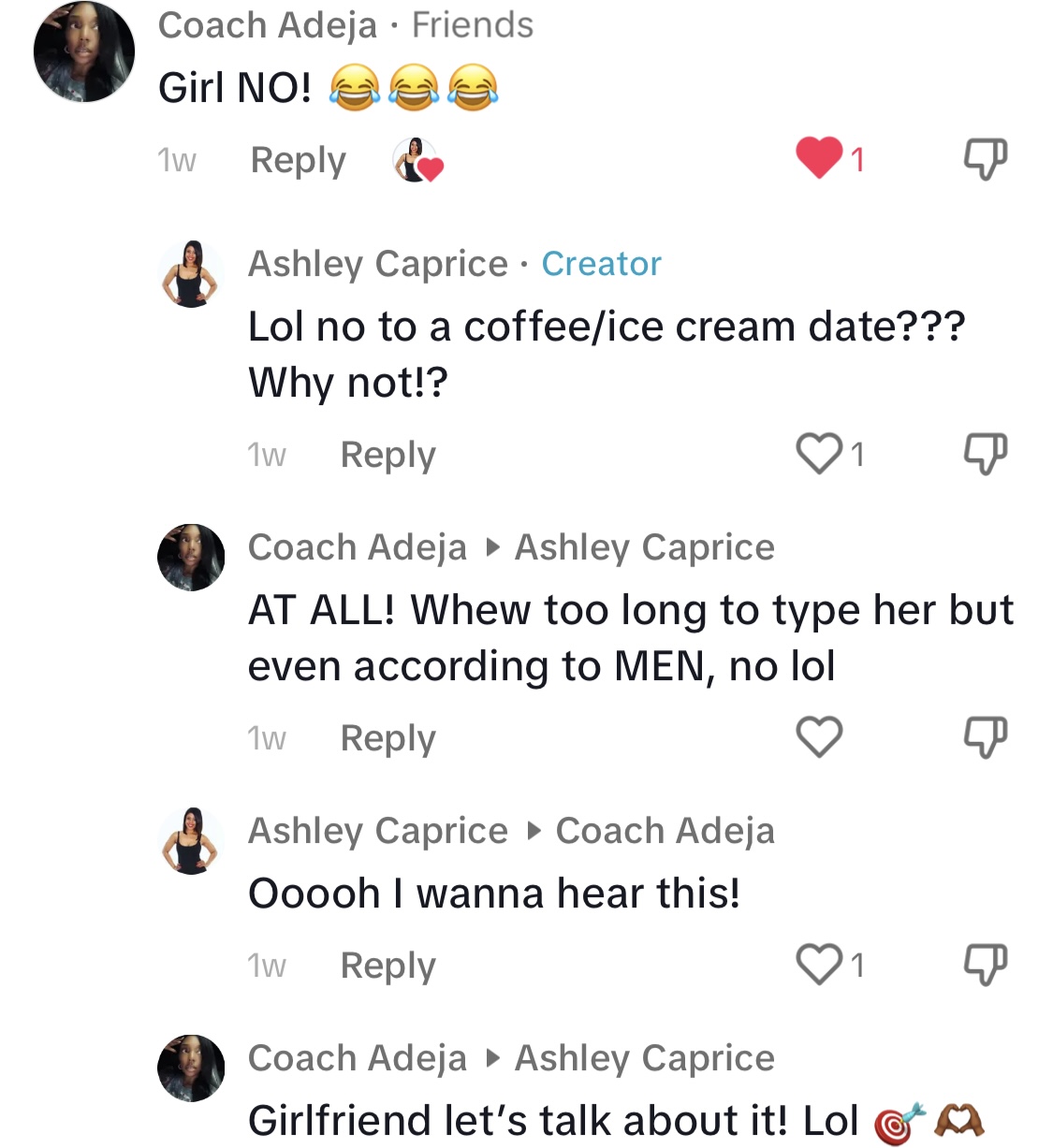Reply to "Ooooh I wanna hear this!"
The height and width of the screenshot is (1148, 1053).
388,966
